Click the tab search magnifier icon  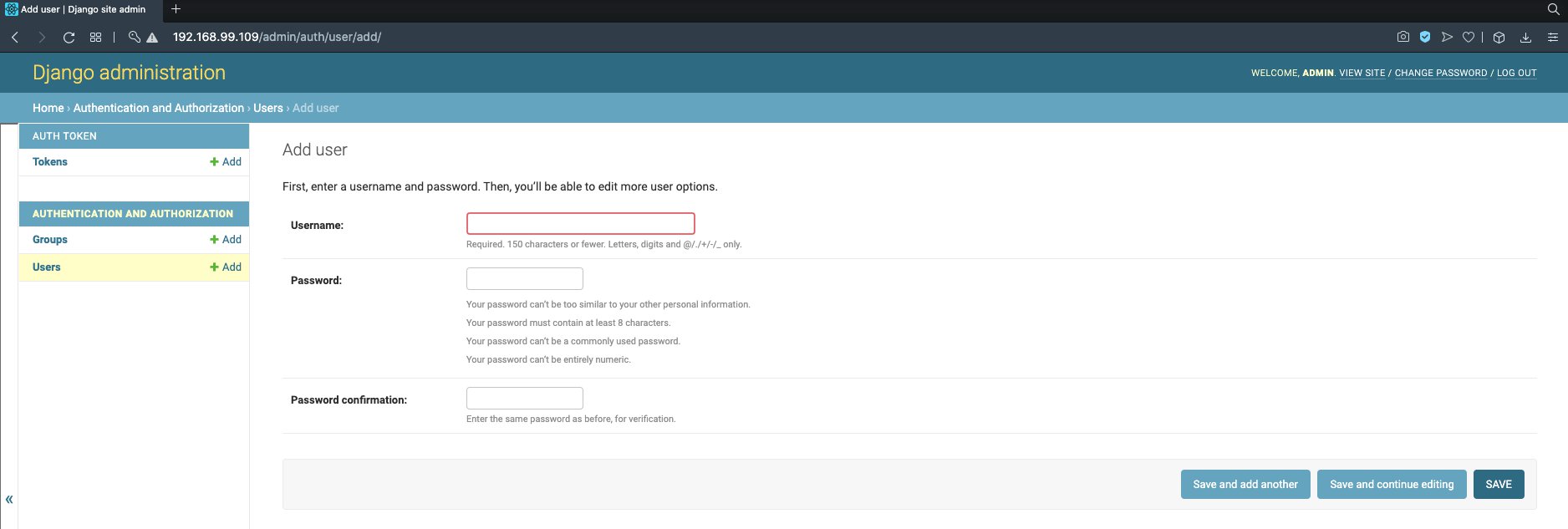1553,9
